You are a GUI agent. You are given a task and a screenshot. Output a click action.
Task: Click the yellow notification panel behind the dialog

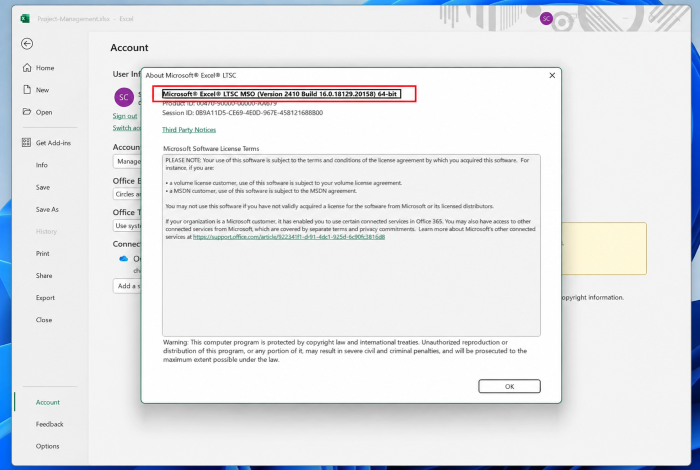pyautogui.click(x=604, y=248)
